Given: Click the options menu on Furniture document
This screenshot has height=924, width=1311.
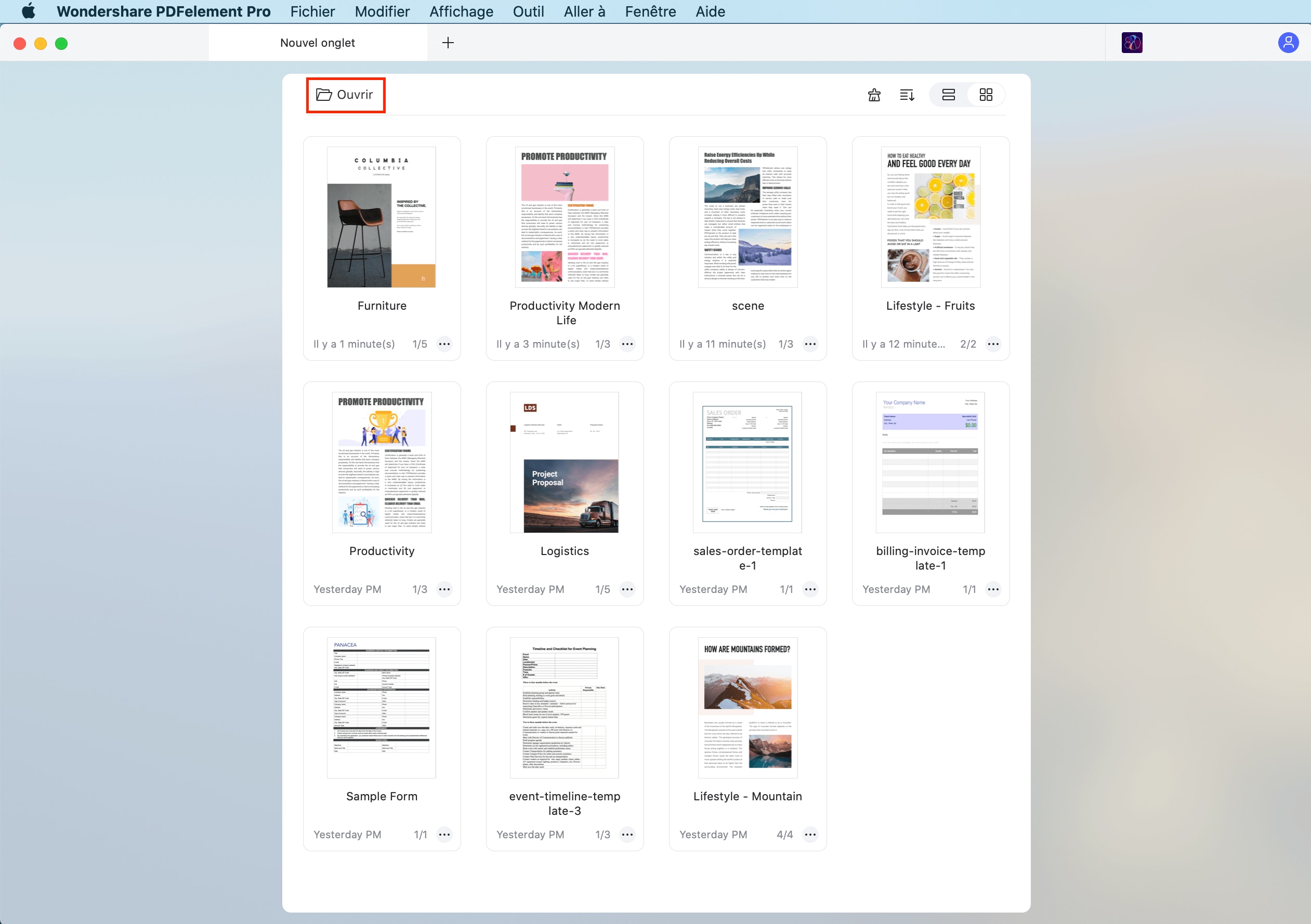Looking at the screenshot, I should 445,345.
